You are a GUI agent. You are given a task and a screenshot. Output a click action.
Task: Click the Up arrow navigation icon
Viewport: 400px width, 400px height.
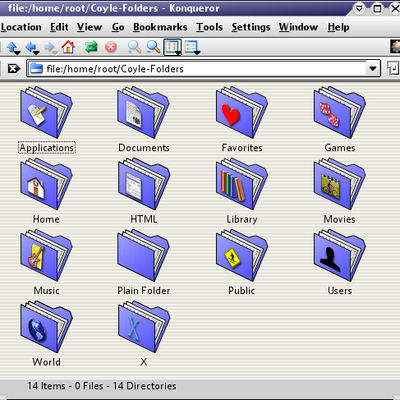point(12,47)
